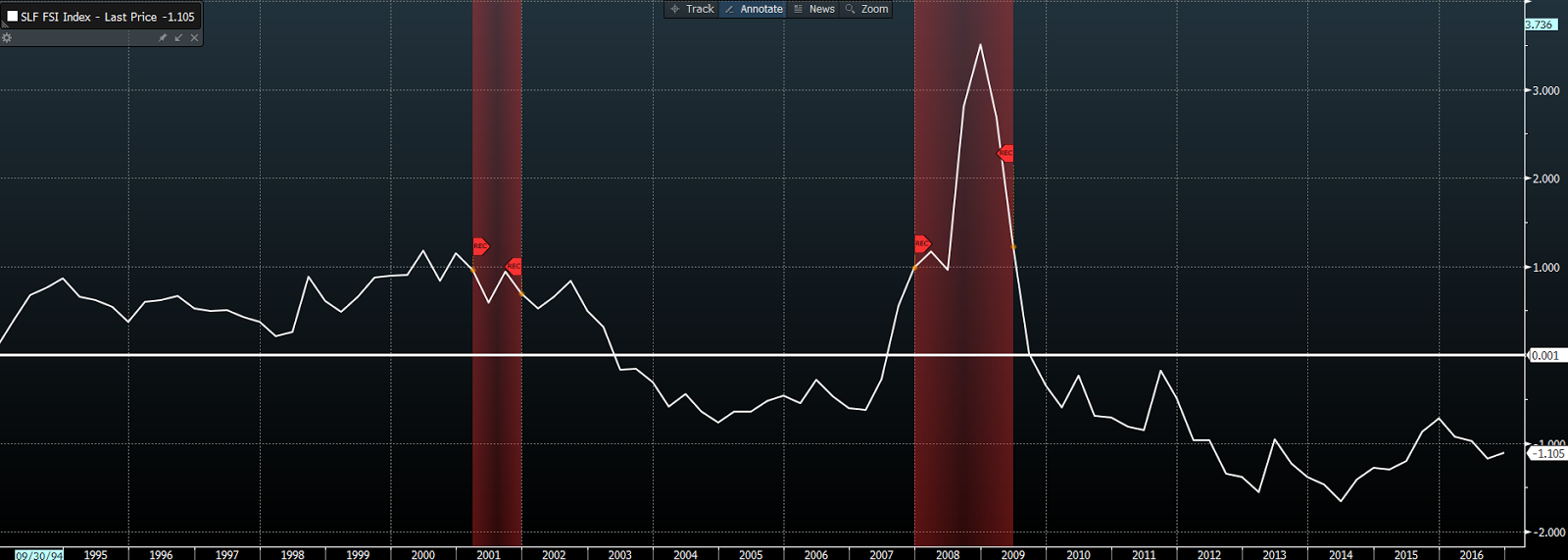Click the 2012 x-axis year label
The image size is (1568, 560).
coord(1209,554)
